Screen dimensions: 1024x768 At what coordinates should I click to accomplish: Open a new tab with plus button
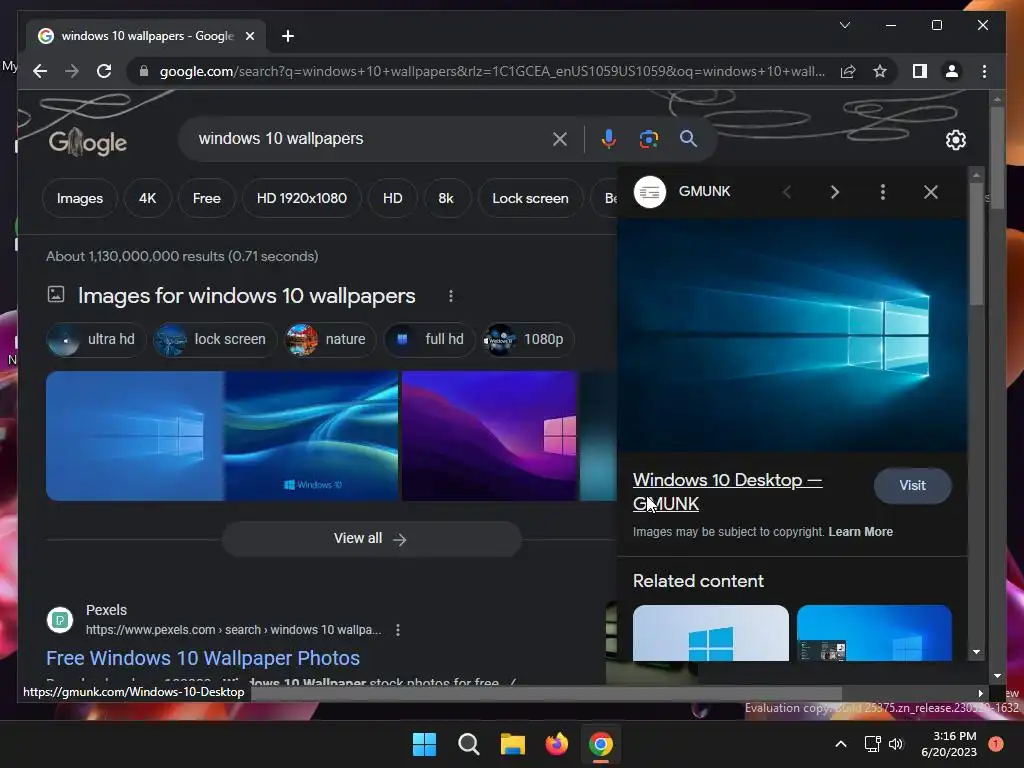pyautogui.click(x=287, y=36)
